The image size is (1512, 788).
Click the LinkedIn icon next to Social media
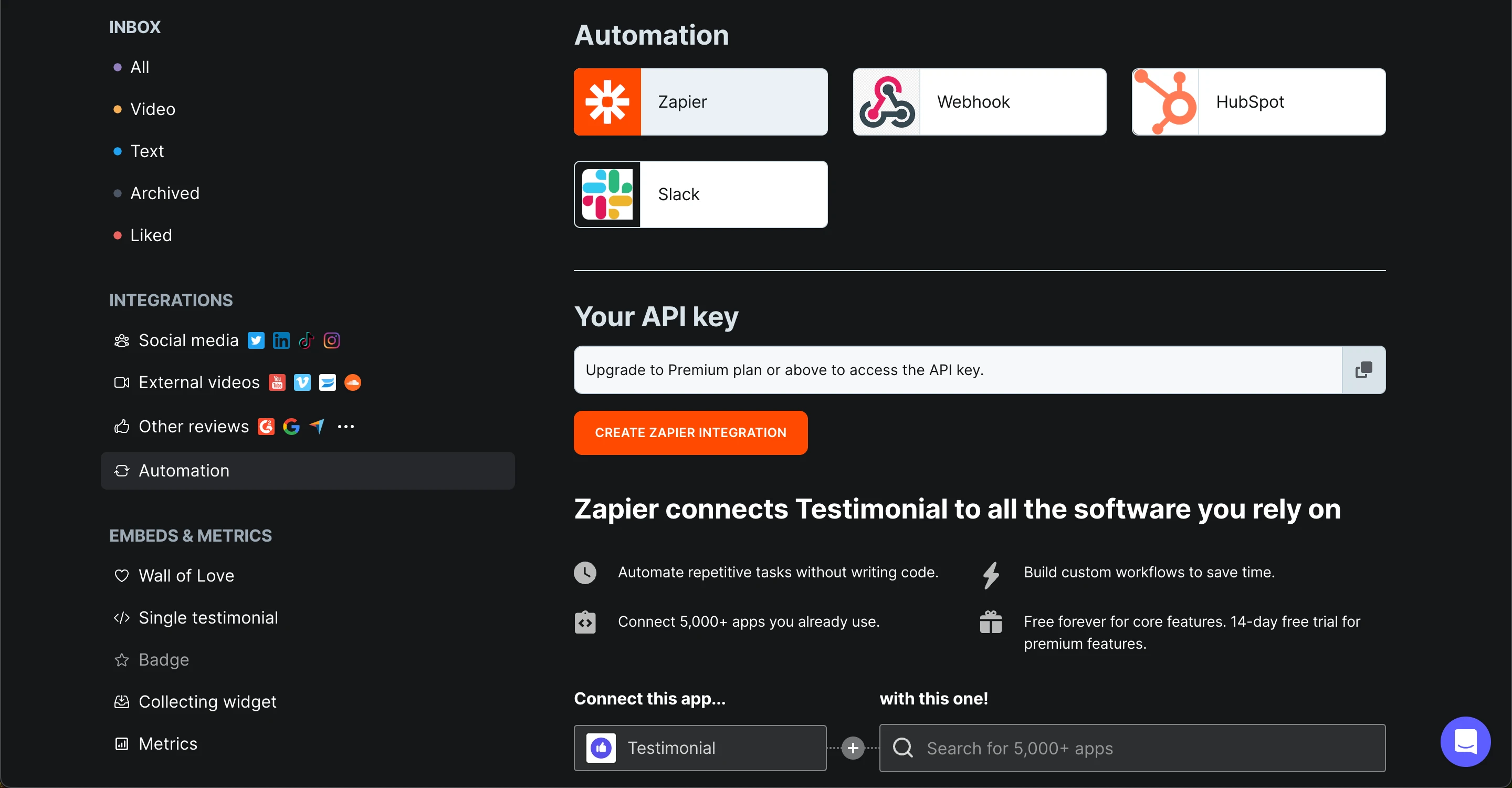[x=281, y=340]
